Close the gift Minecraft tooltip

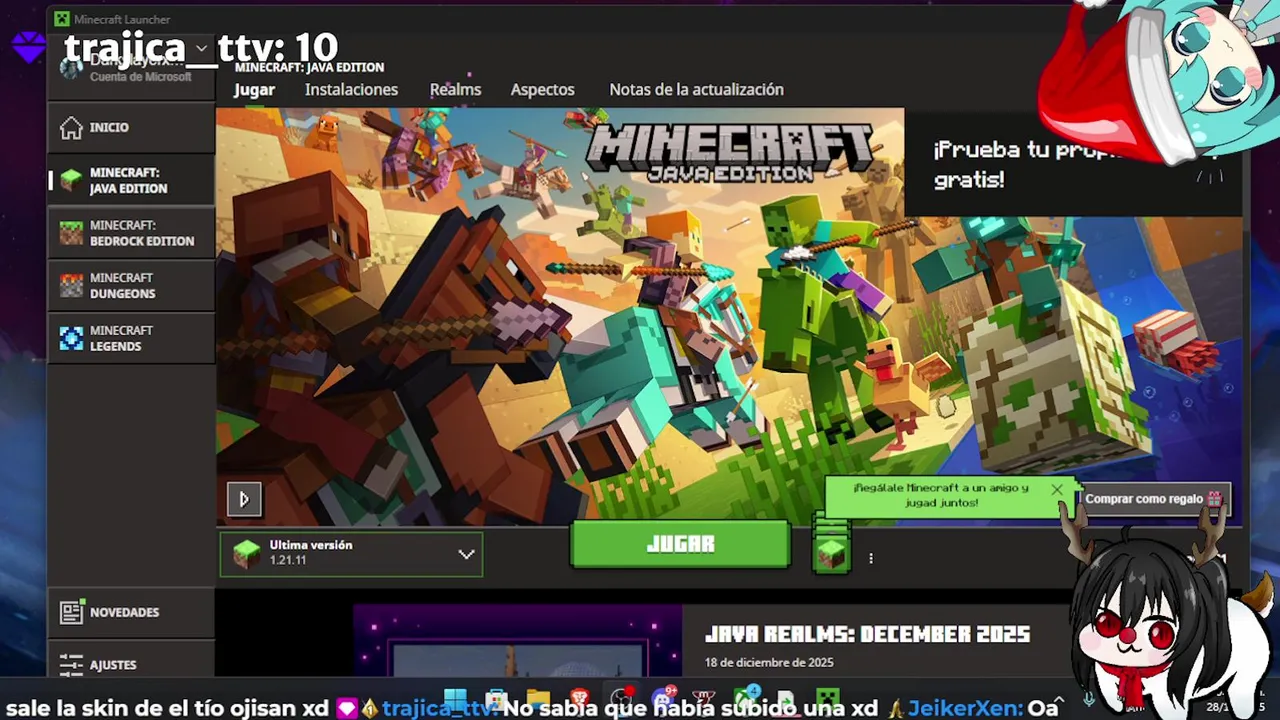click(1057, 489)
